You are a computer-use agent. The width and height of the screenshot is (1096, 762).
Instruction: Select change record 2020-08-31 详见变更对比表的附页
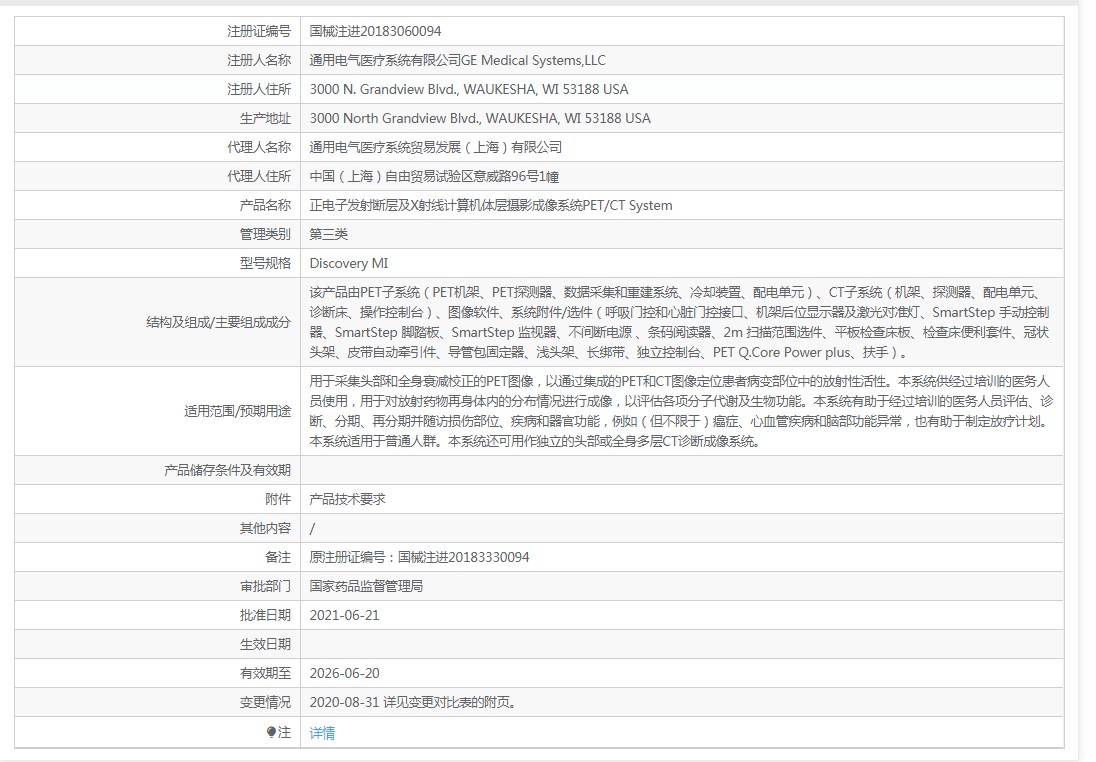pyautogui.click(x=413, y=702)
